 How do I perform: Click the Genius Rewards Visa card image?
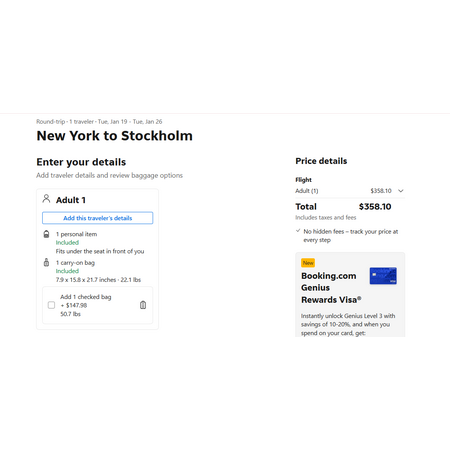click(383, 276)
